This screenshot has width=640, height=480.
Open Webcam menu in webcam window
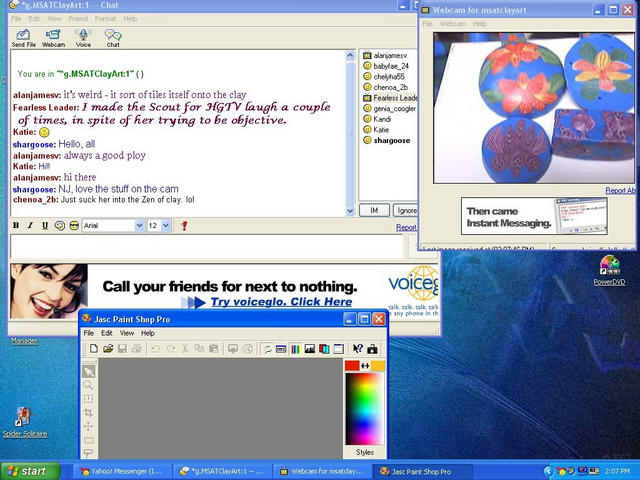tap(453, 24)
